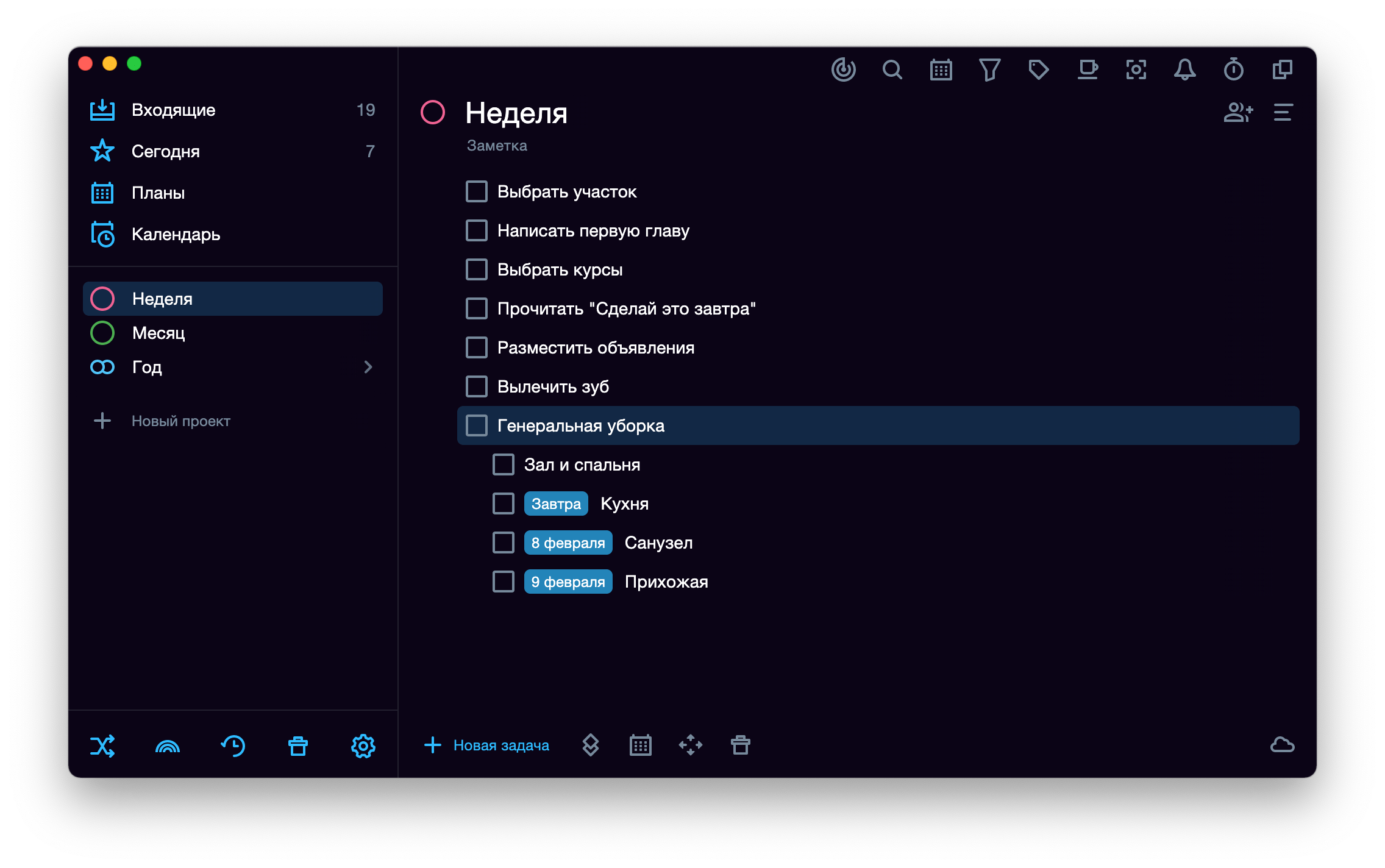Click the coffee cup icon
The width and height of the screenshot is (1385, 868).
click(1088, 69)
